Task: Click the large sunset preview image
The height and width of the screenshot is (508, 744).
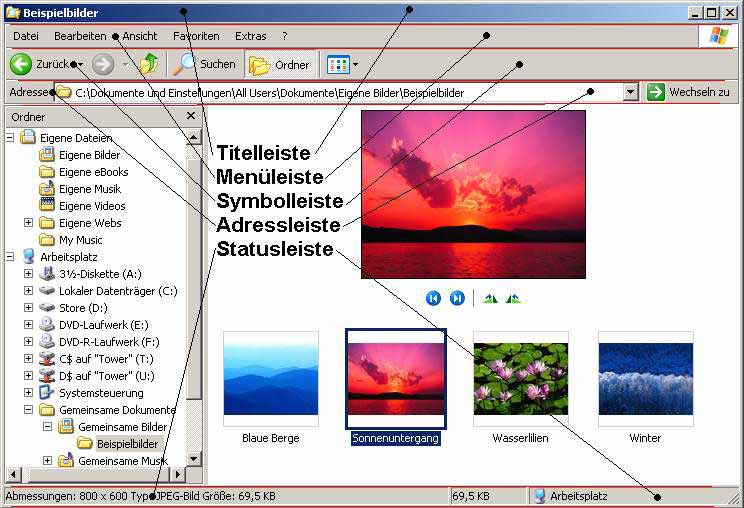Action: tap(474, 194)
